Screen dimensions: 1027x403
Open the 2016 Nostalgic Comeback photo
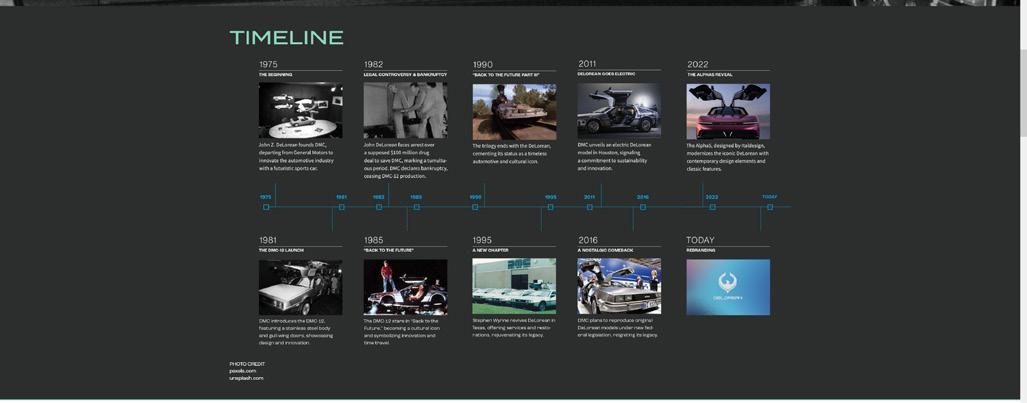coord(619,286)
